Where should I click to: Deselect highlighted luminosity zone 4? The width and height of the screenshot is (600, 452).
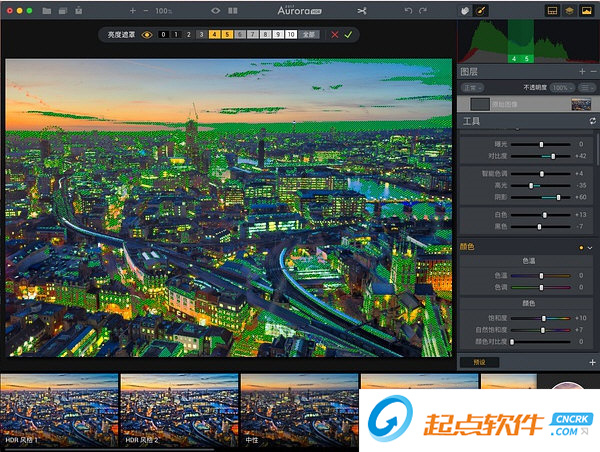[x=214, y=34]
